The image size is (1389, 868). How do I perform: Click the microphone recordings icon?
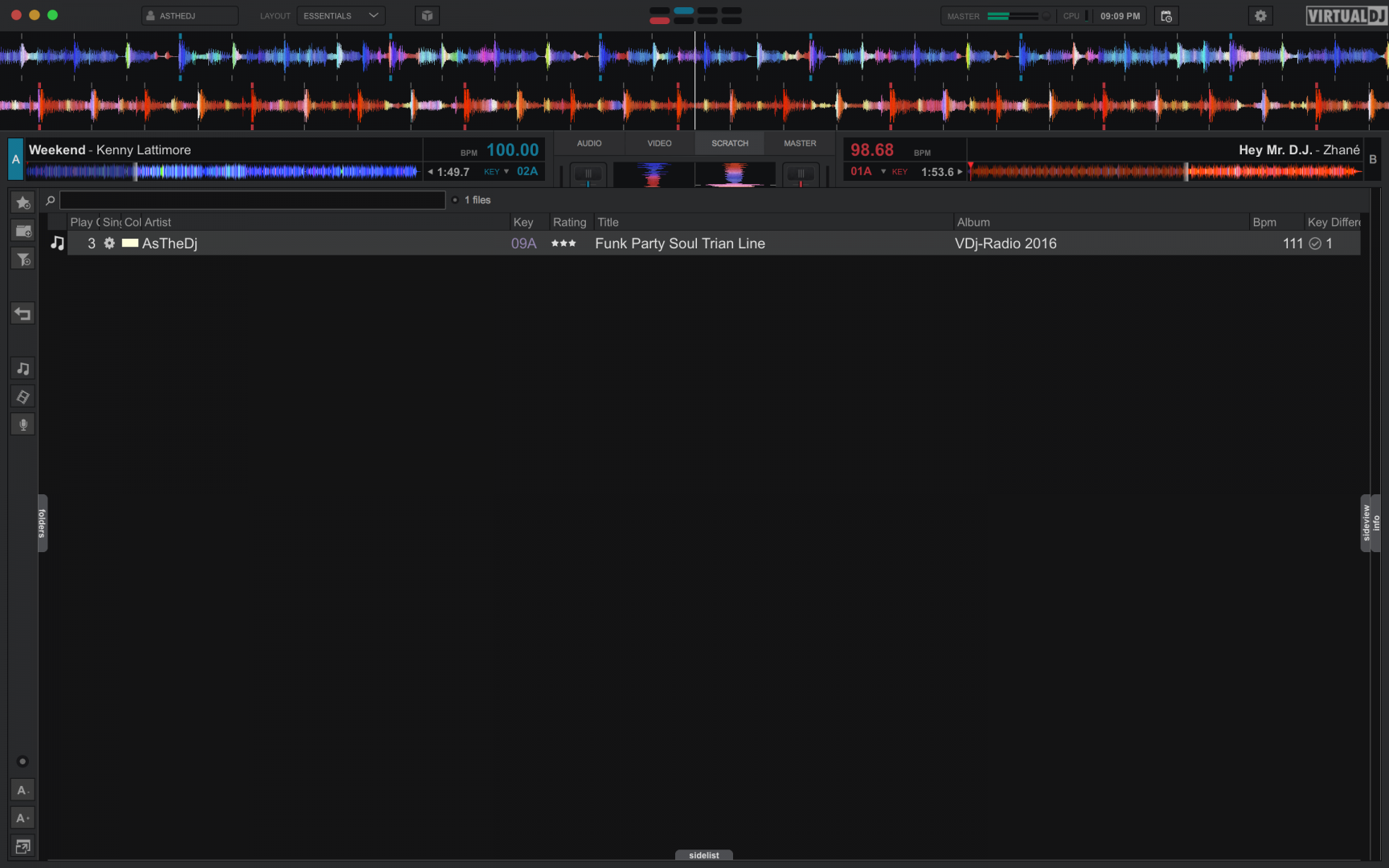[x=23, y=424]
